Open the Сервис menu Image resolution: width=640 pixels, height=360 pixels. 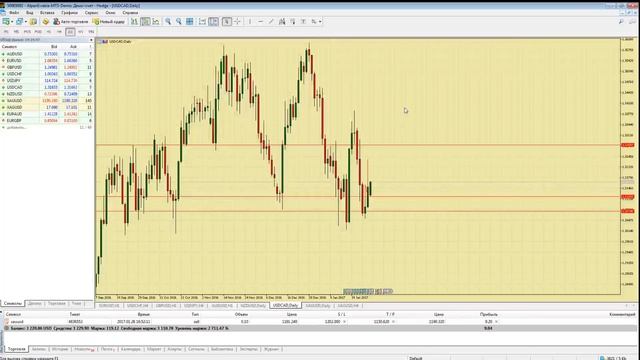tap(91, 13)
